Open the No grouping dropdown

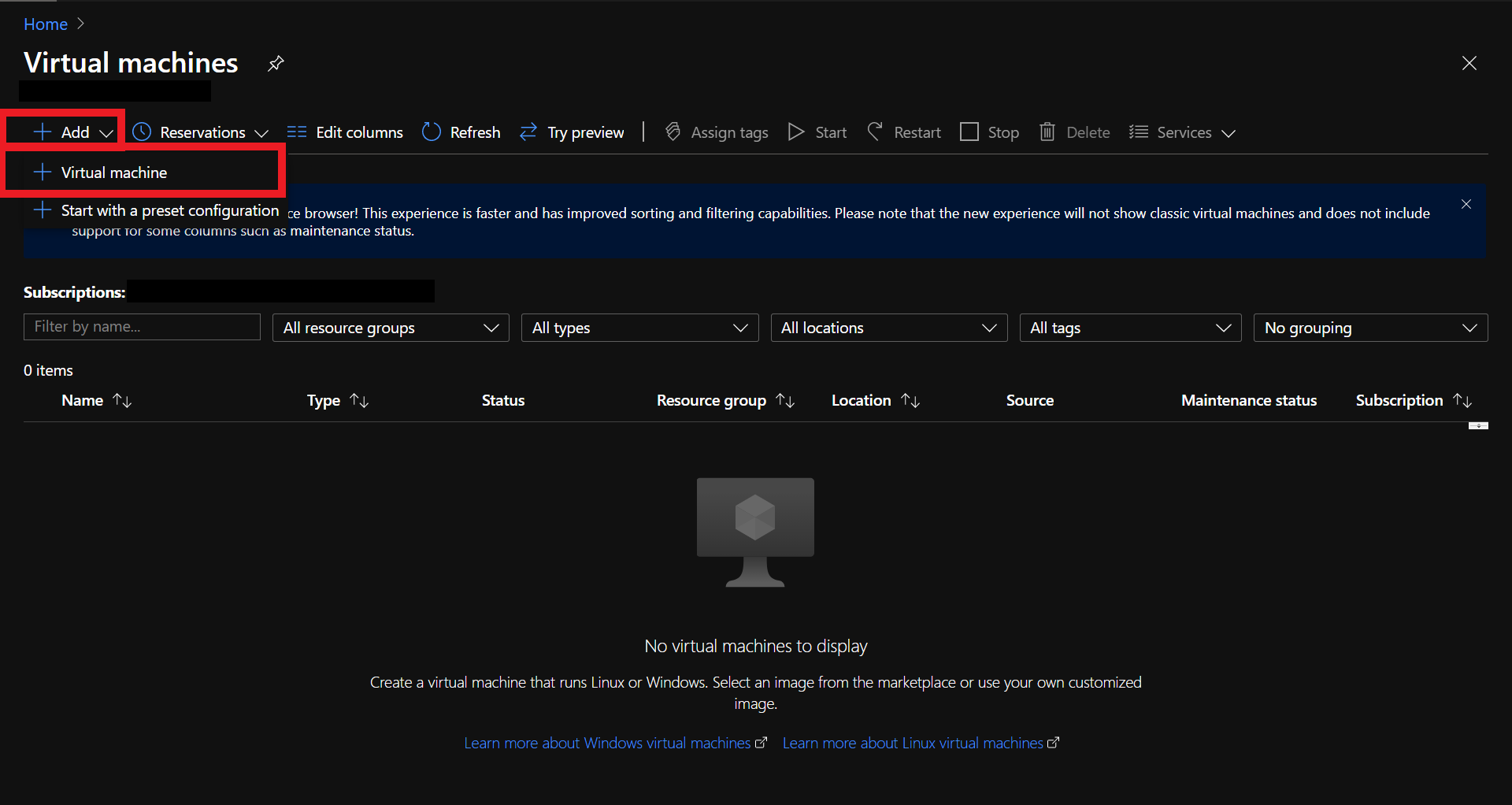tap(1370, 328)
